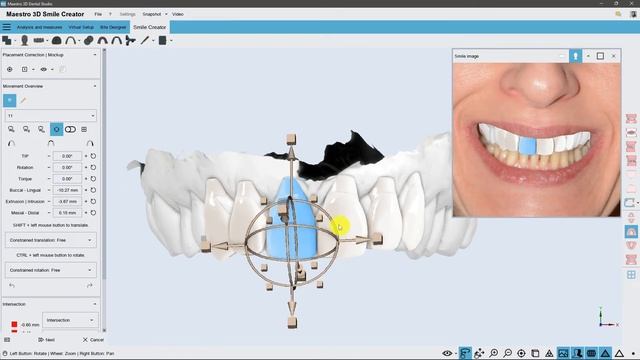
Task: Zoom in using bottom magnifier plus icon
Action: point(493,353)
